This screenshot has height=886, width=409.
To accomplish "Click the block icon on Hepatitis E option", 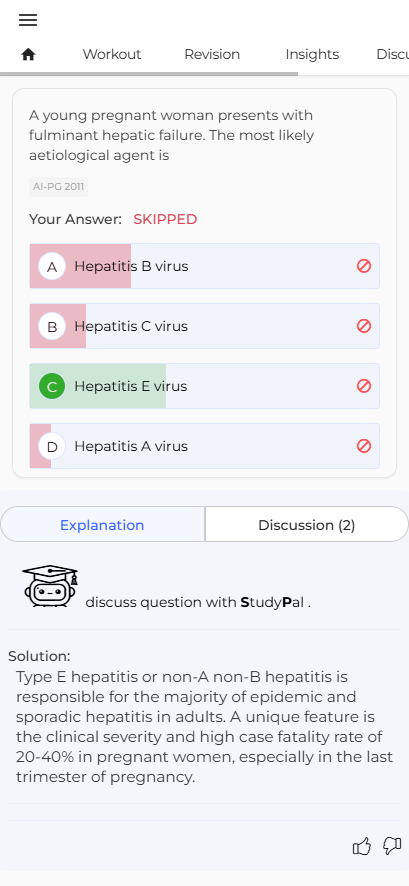I will pyautogui.click(x=364, y=386).
